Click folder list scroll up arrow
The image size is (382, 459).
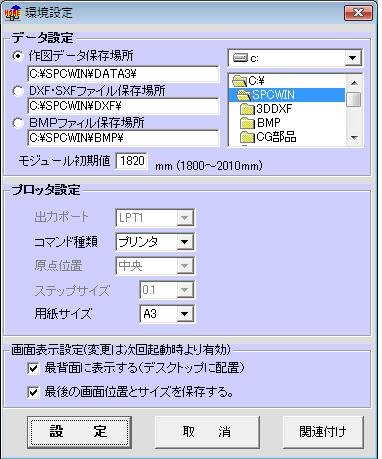354,83
